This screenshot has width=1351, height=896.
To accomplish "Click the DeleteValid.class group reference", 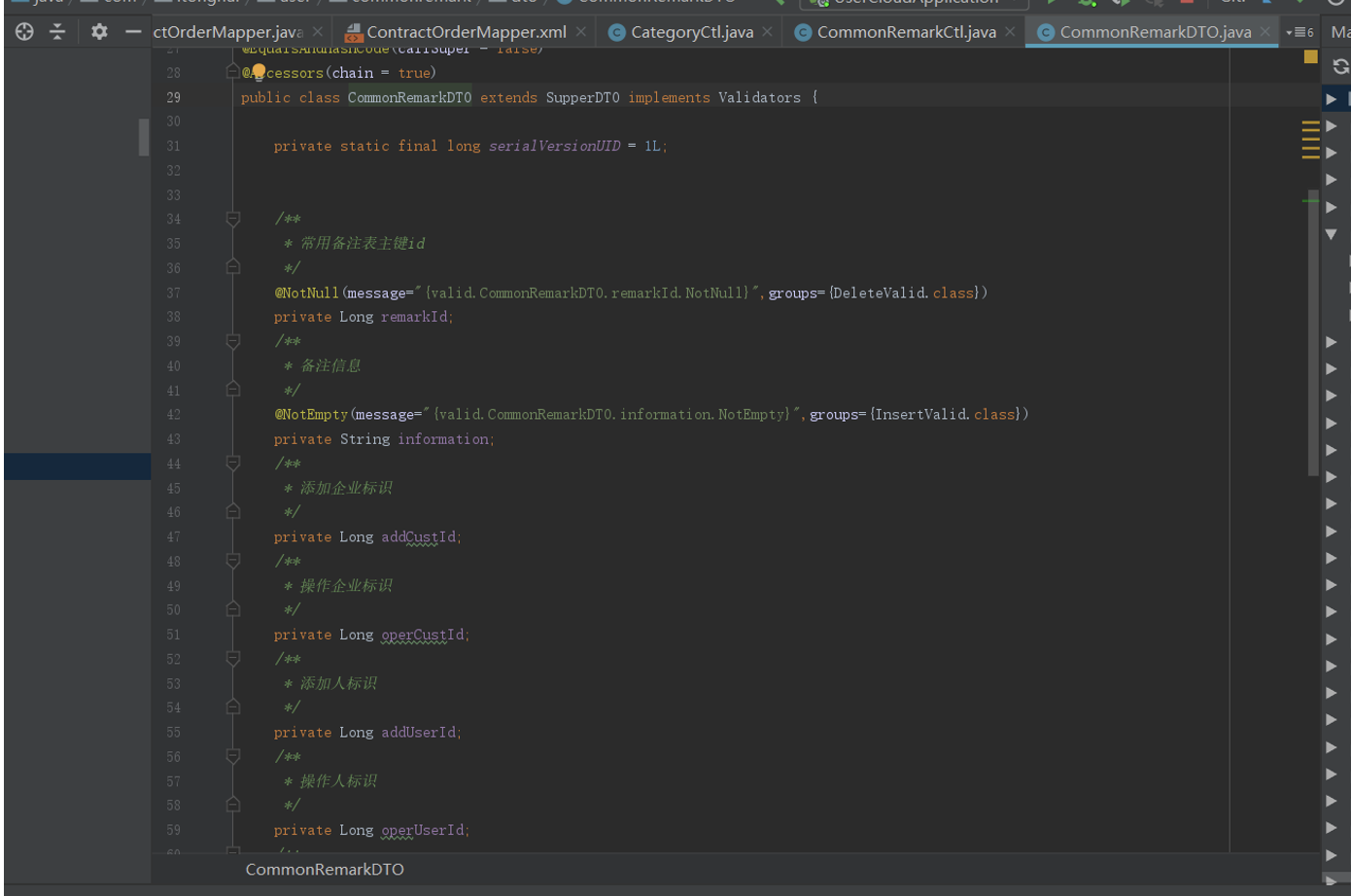I will click(x=906, y=293).
